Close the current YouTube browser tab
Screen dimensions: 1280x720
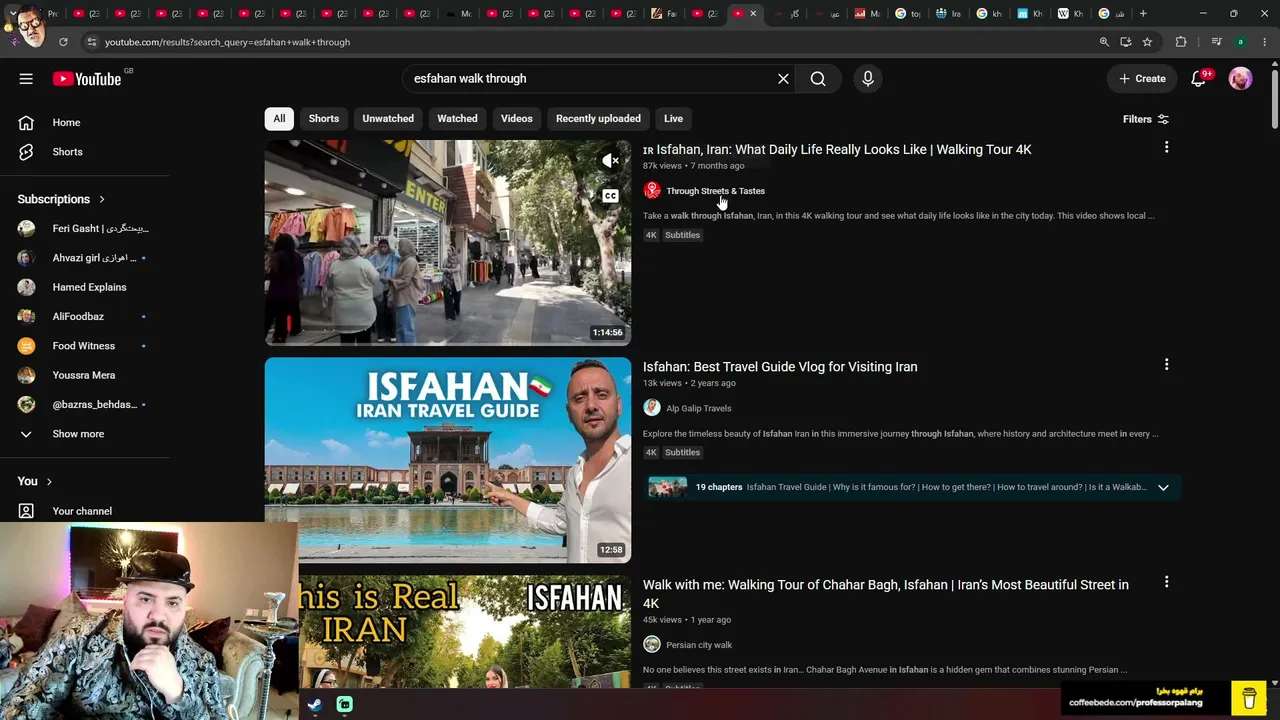(753, 14)
